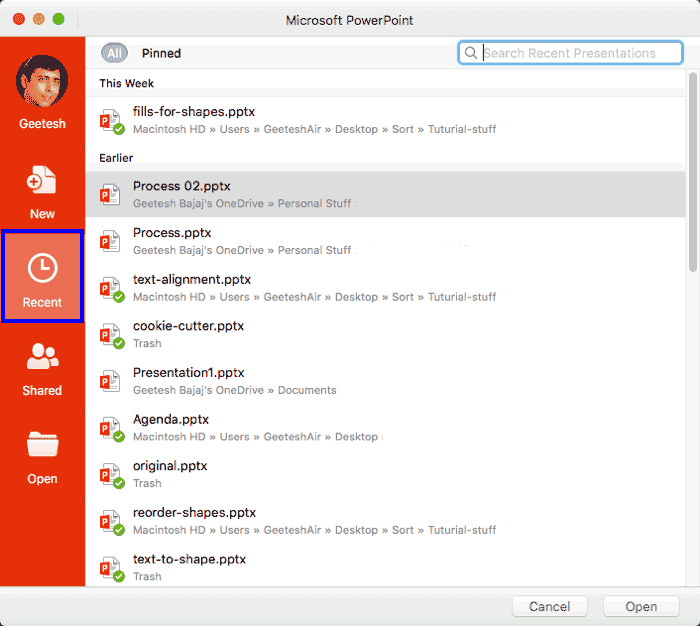Select the Recent clock icon in sidebar

coord(42,268)
